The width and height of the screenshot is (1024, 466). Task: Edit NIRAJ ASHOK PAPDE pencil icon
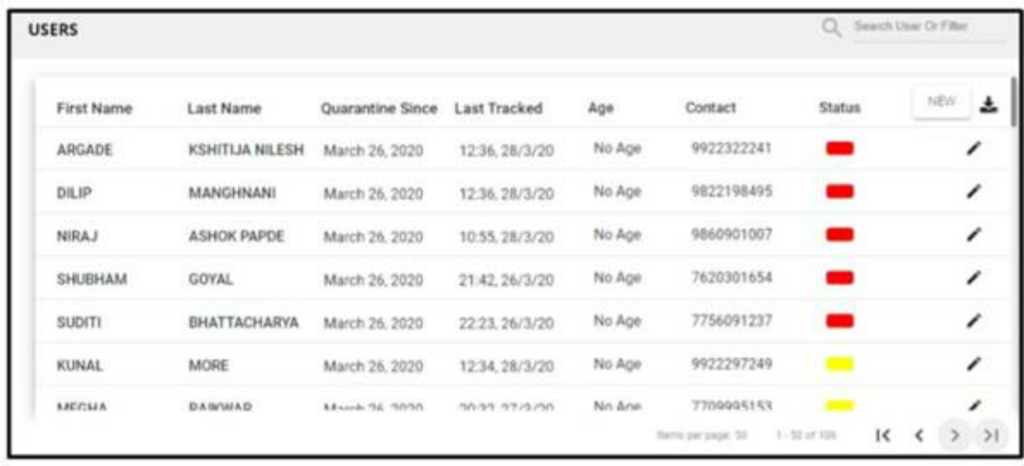coord(974,234)
